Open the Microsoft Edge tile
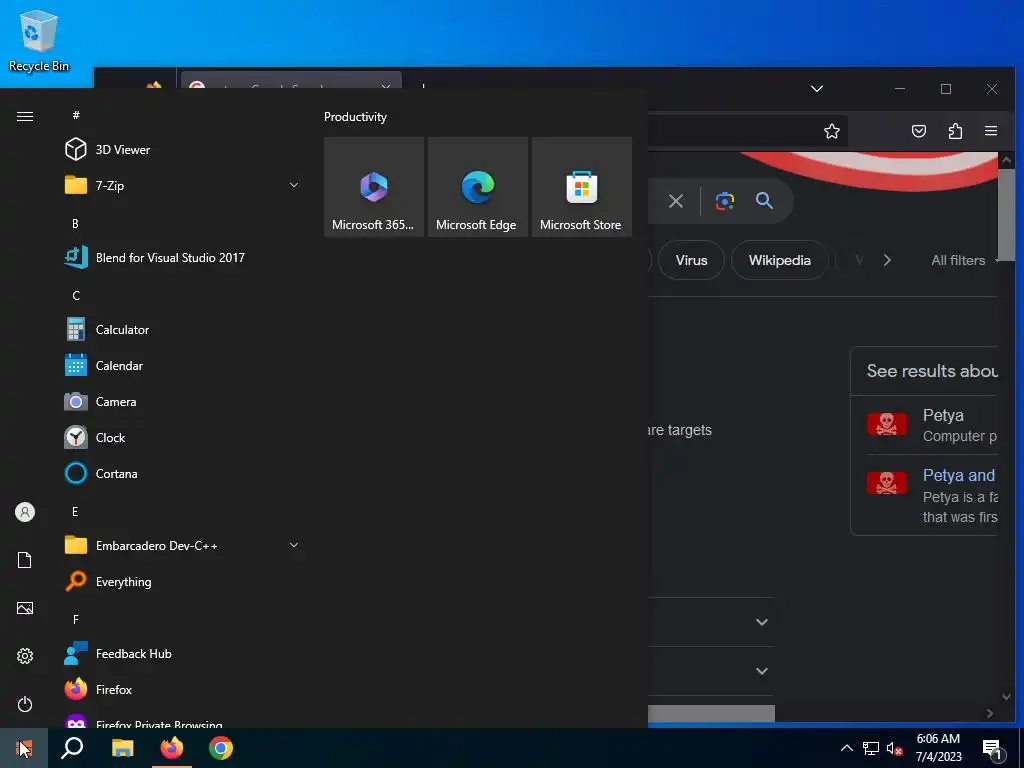The height and width of the screenshot is (768, 1024). coord(477,187)
